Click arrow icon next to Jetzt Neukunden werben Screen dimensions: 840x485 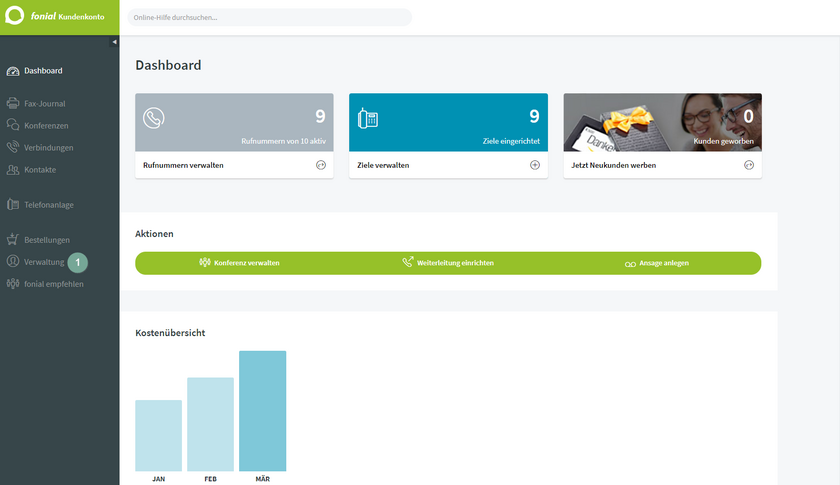pyautogui.click(x=749, y=165)
